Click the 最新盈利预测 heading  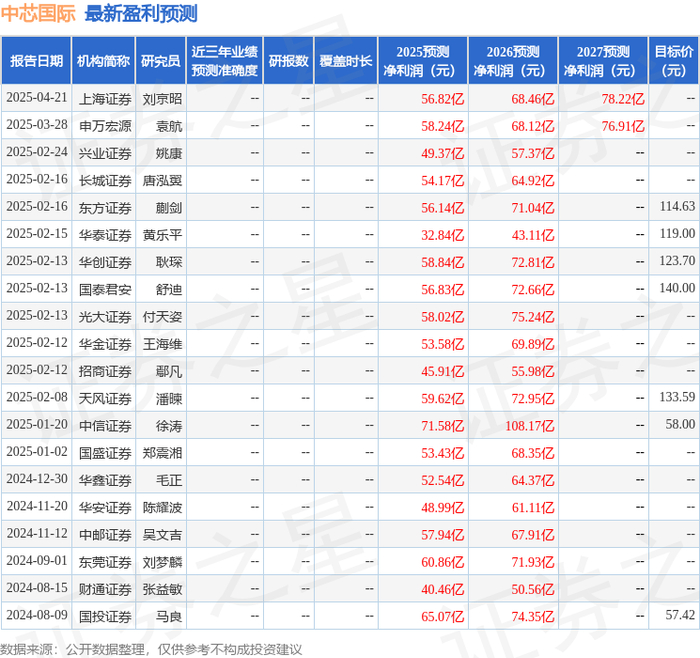(x=141, y=13)
